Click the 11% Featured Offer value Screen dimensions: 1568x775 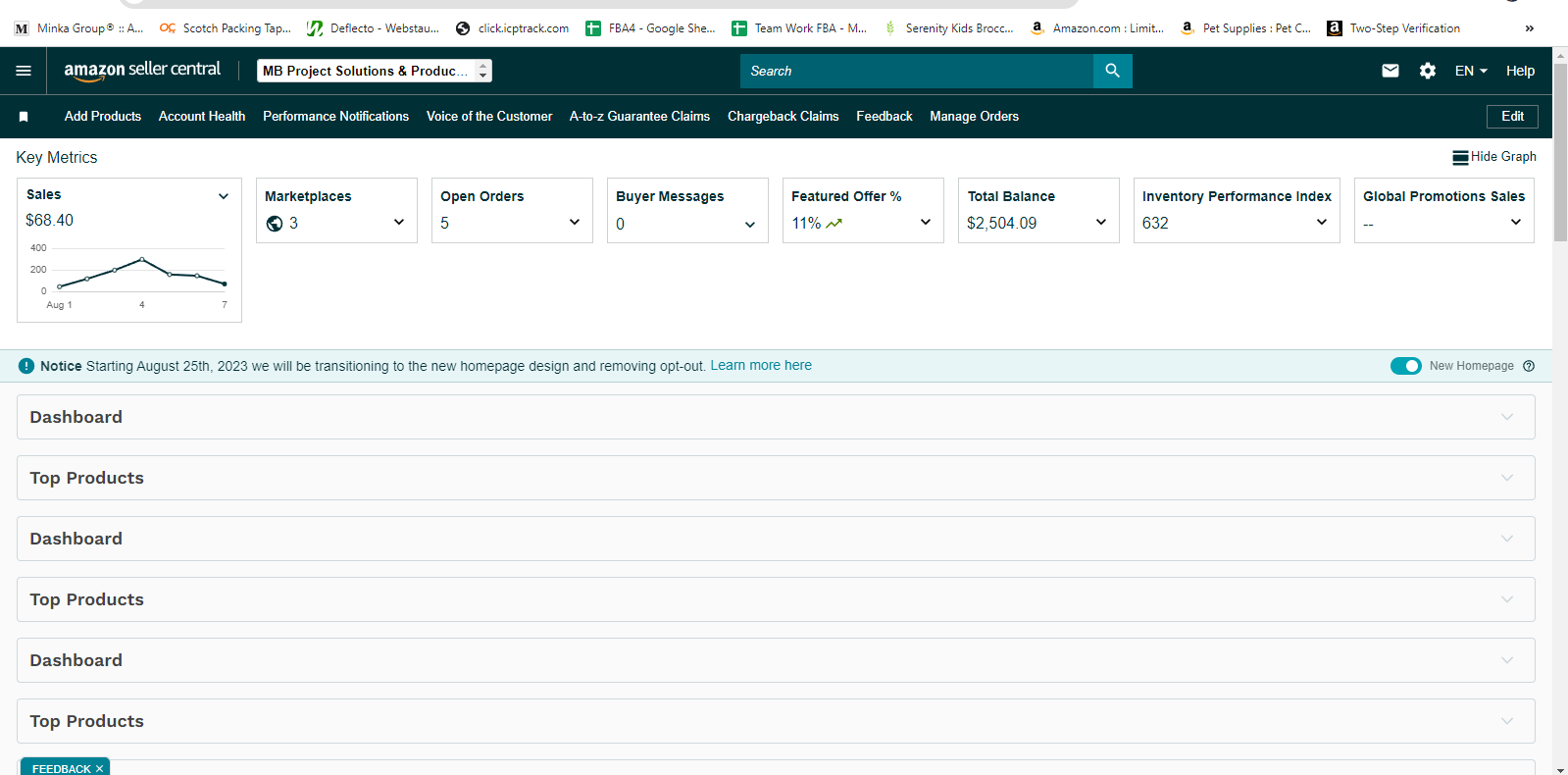click(x=806, y=223)
